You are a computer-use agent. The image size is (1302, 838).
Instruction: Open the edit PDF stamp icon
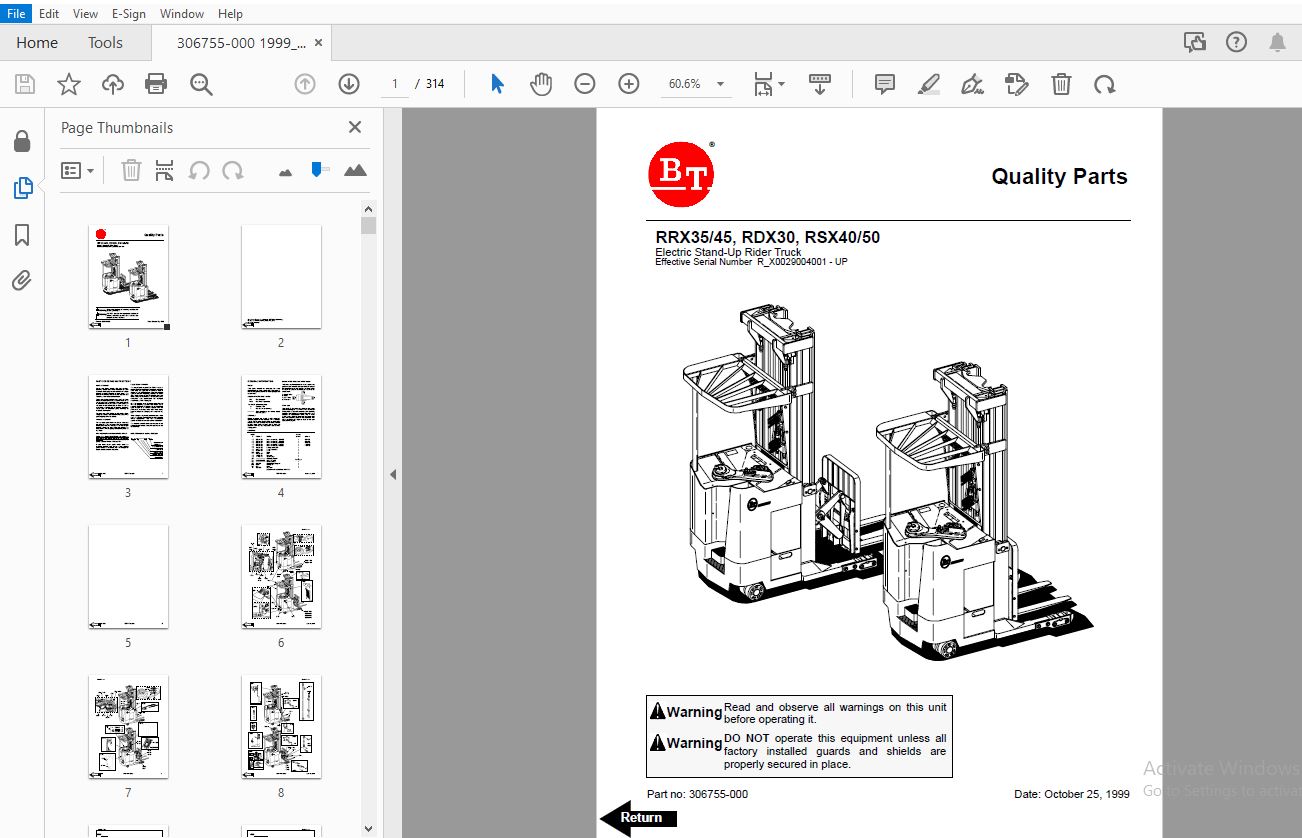coord(1017,85)
